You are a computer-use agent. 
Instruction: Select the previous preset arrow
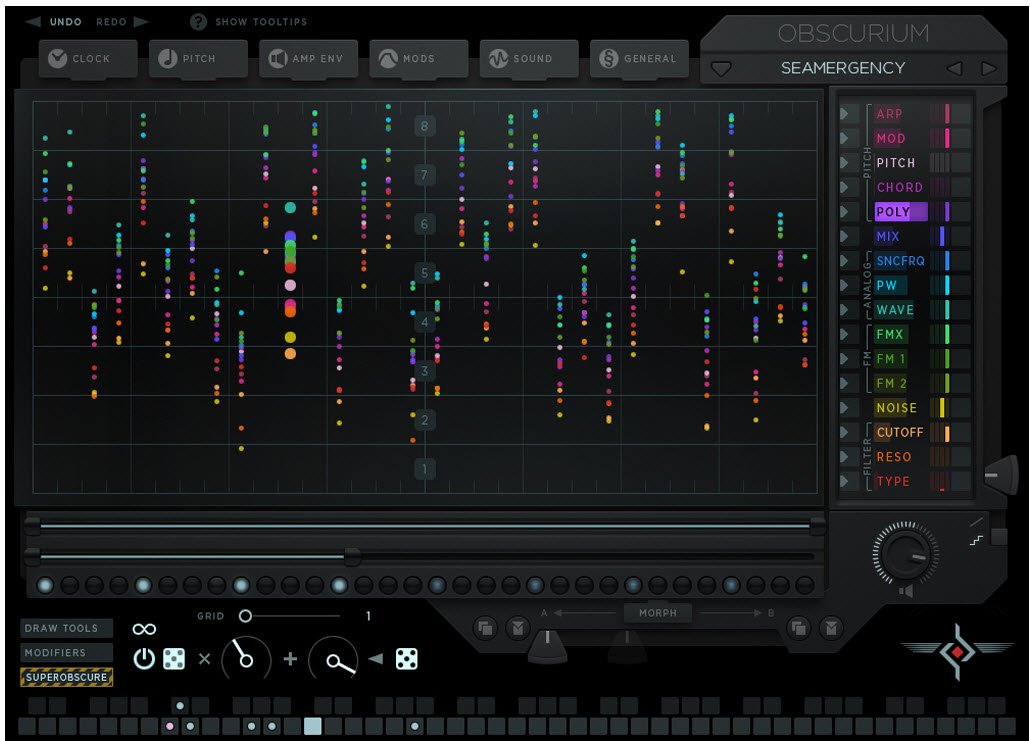[x=954, y=68]
